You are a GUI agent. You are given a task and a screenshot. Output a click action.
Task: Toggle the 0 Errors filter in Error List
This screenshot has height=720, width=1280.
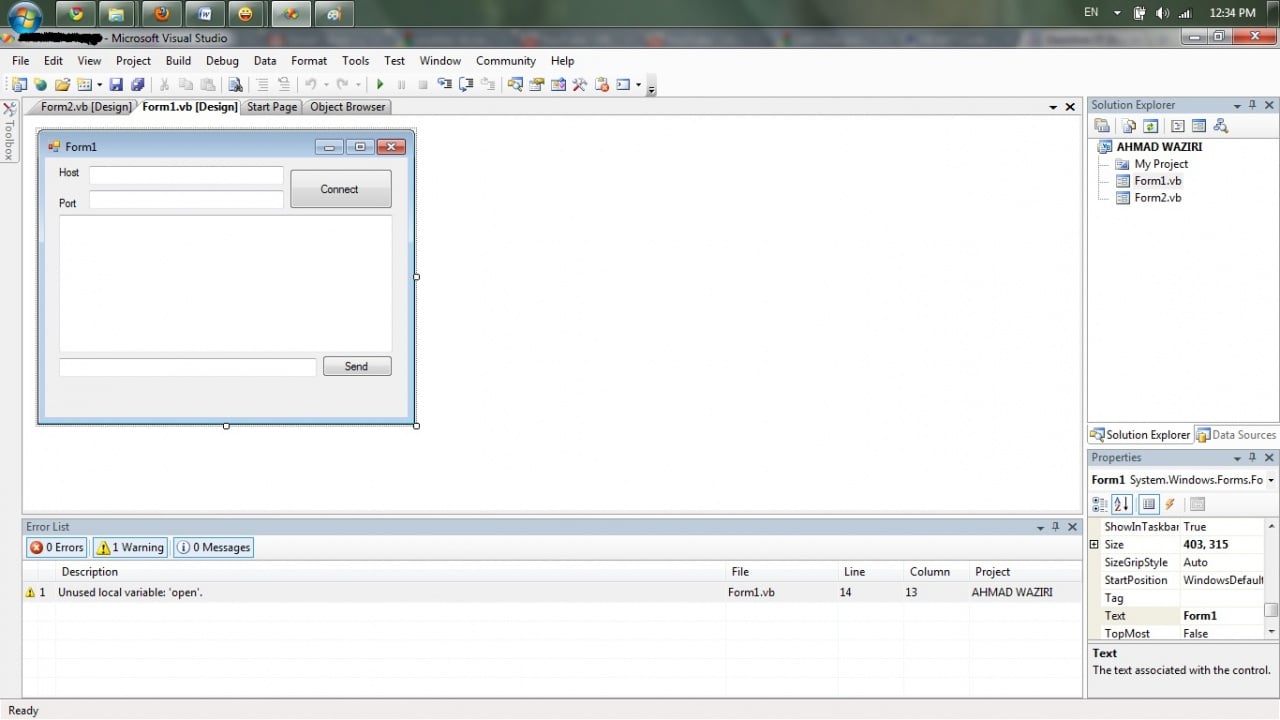tap(56, 547)
